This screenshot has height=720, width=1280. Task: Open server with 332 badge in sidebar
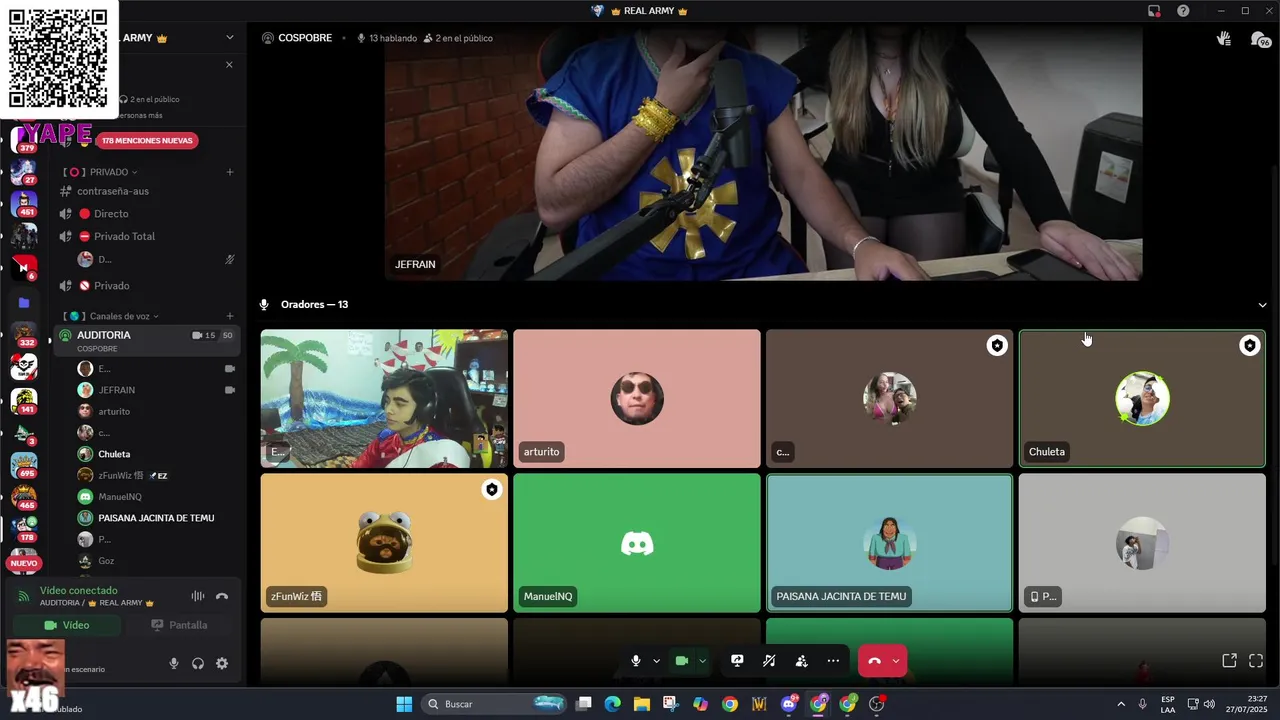point(24,336)
